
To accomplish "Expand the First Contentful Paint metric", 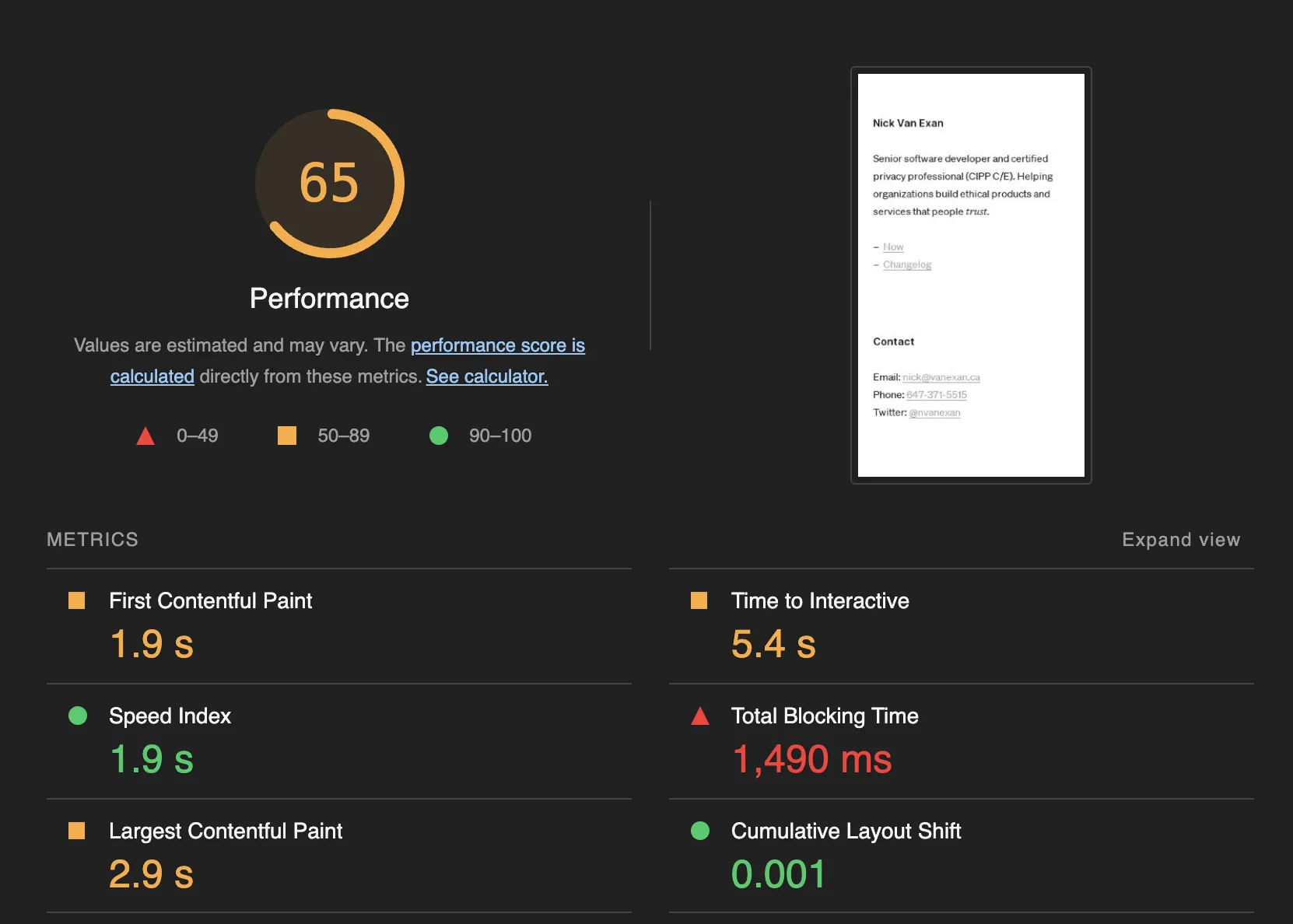I will pos(339,626).
